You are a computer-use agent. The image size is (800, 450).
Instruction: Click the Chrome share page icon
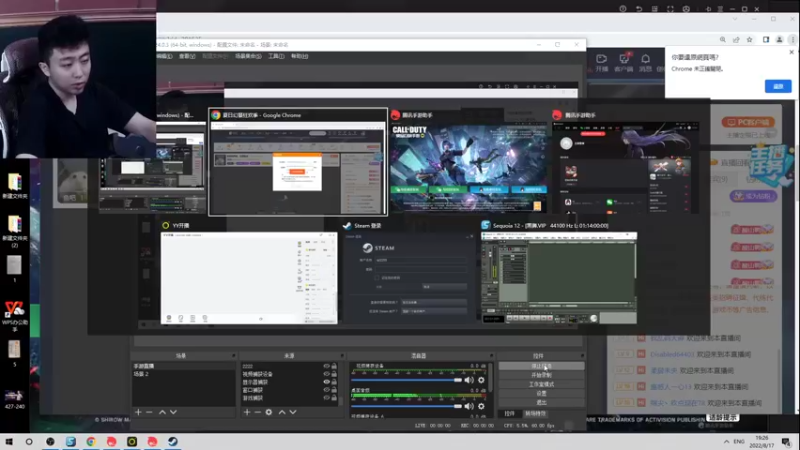tap(736, 39)
